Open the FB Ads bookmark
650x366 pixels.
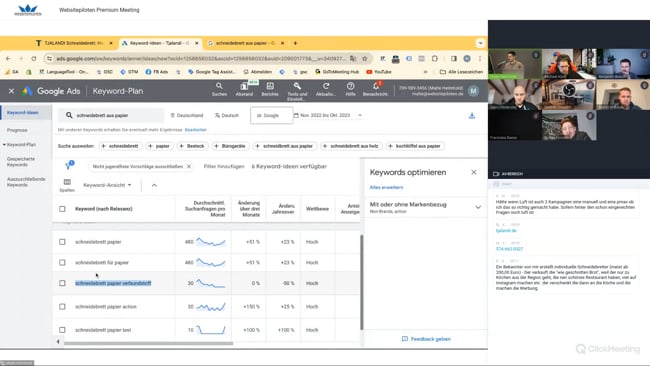pyautogui.click(x=157, y=72)
